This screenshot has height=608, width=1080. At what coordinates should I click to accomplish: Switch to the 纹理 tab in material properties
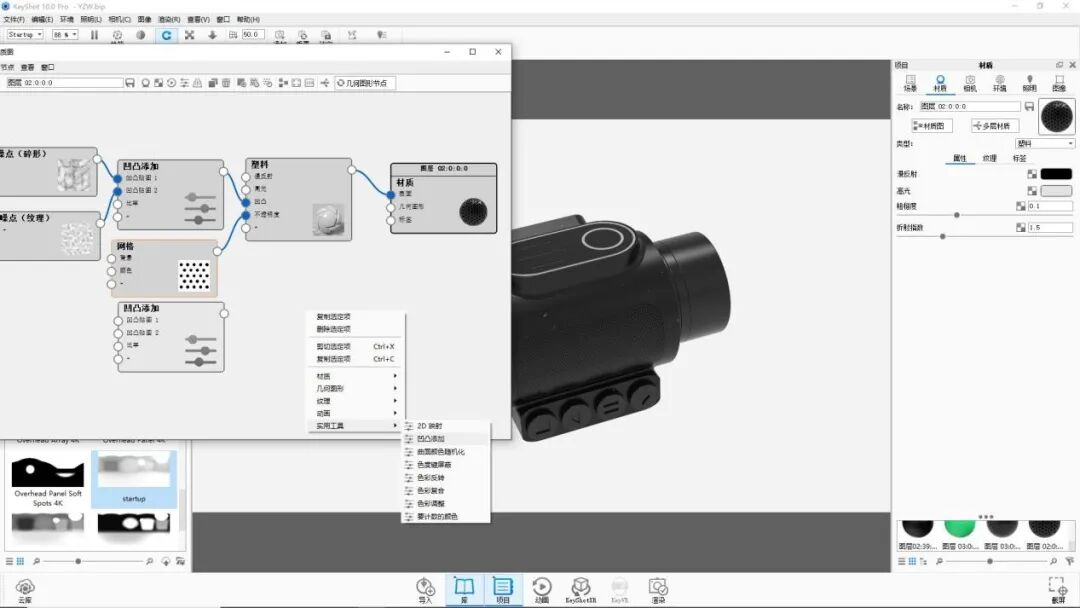point(990,158)
